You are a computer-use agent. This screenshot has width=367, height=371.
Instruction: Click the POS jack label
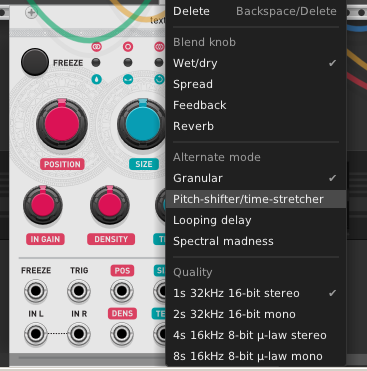(x=122, y=270)
